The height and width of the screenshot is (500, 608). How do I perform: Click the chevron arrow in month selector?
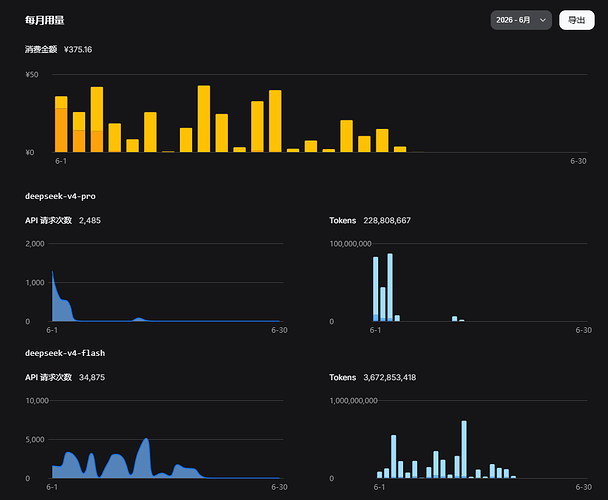click(x=543, y=20)
